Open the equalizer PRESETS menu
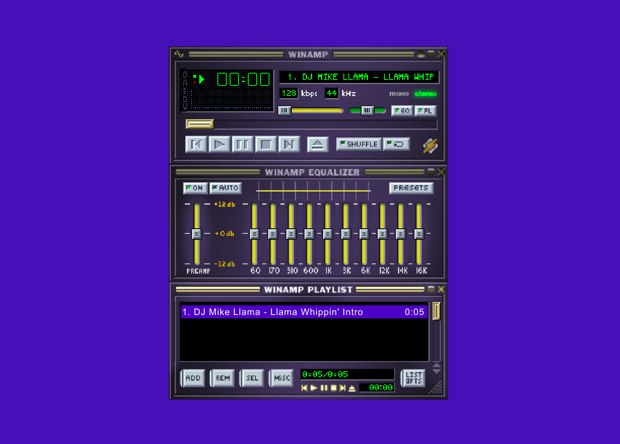The width and height of the screenshot is (620, 444). click(x=411, y=188)
